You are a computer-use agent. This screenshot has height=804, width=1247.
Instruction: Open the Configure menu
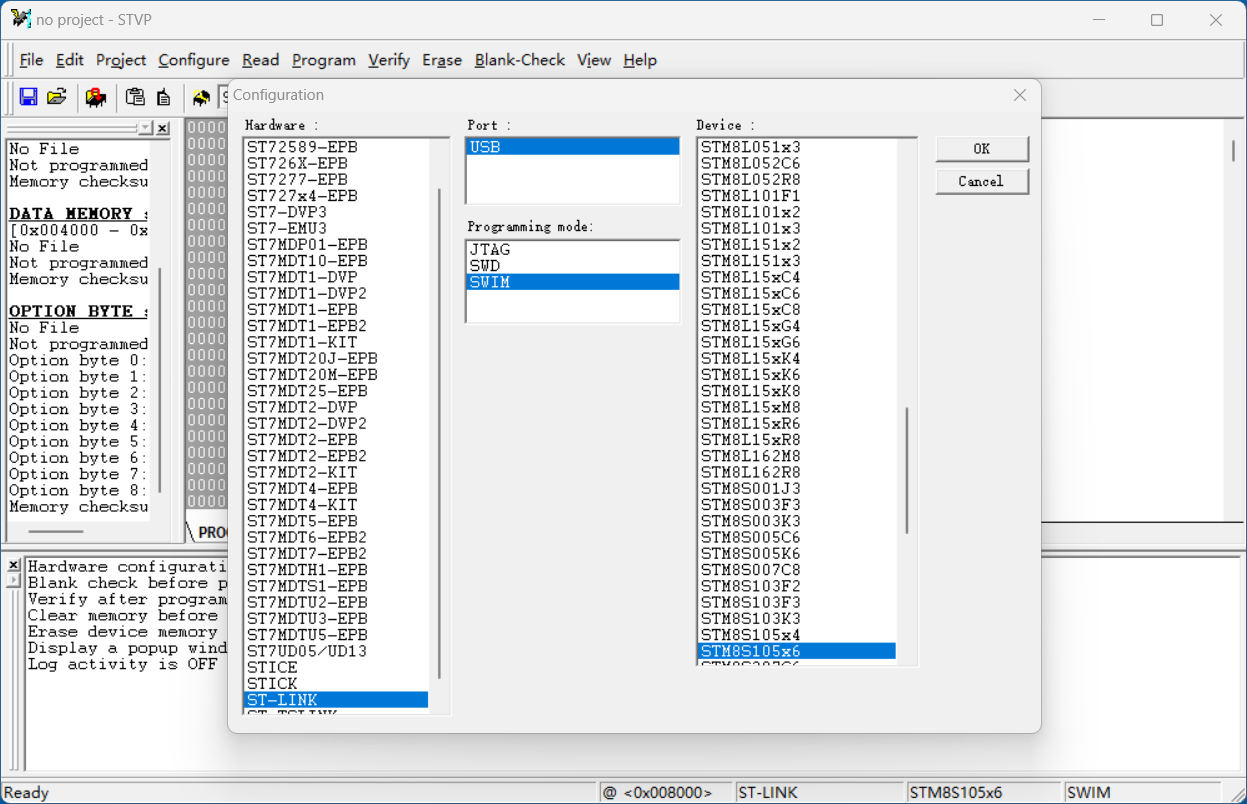point(194,60)
